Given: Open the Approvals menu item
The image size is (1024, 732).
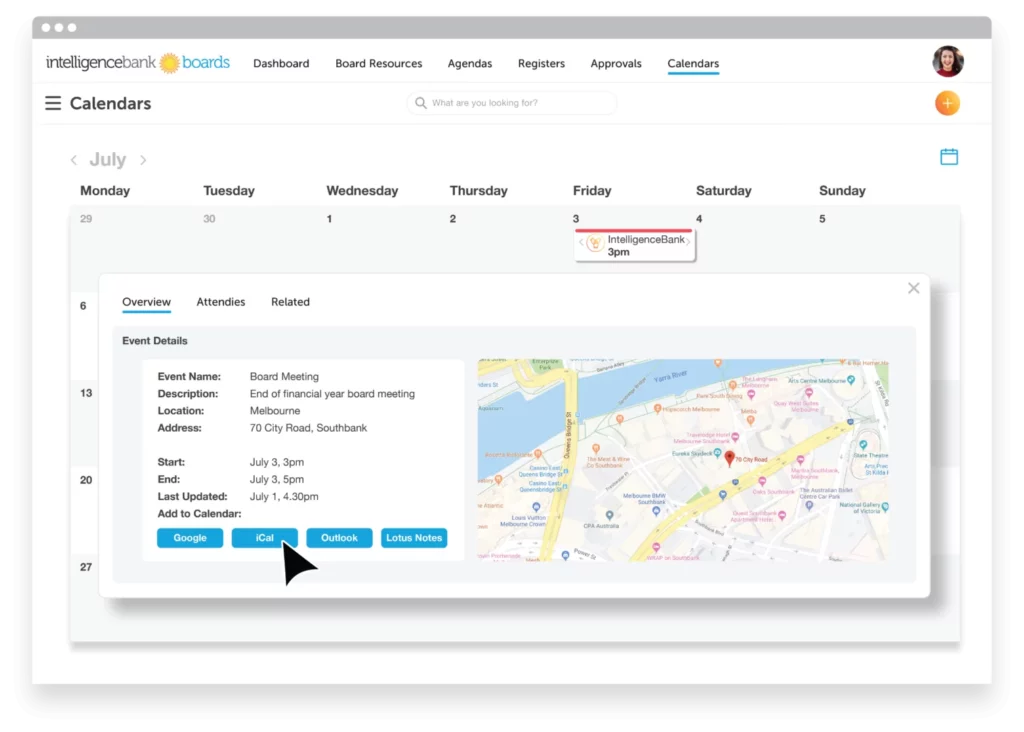Looking at the screenshot, I should click(x=616, y=64).
